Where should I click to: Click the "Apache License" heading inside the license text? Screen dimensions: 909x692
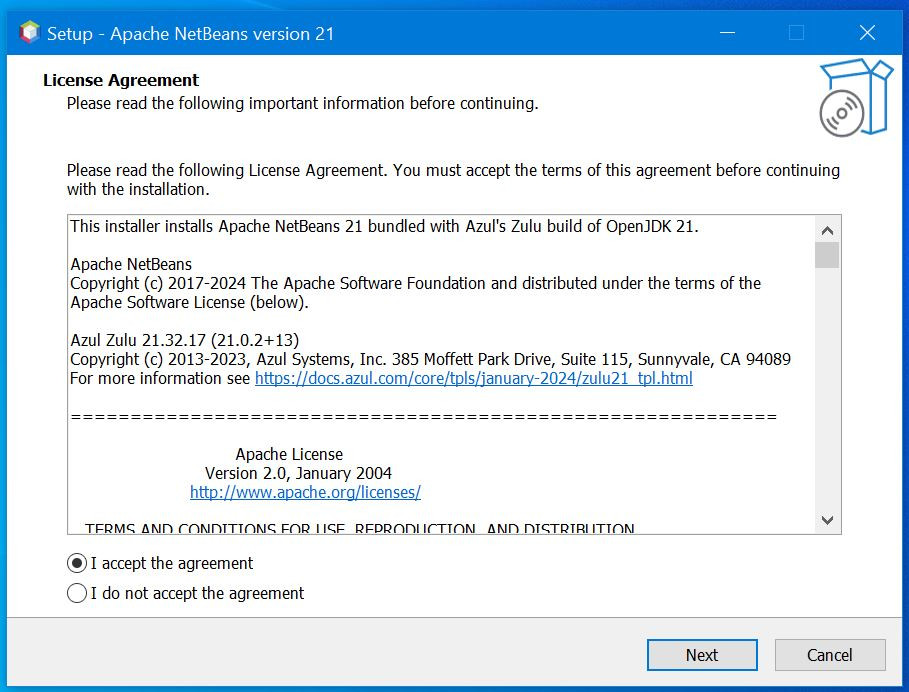point(289,454)
